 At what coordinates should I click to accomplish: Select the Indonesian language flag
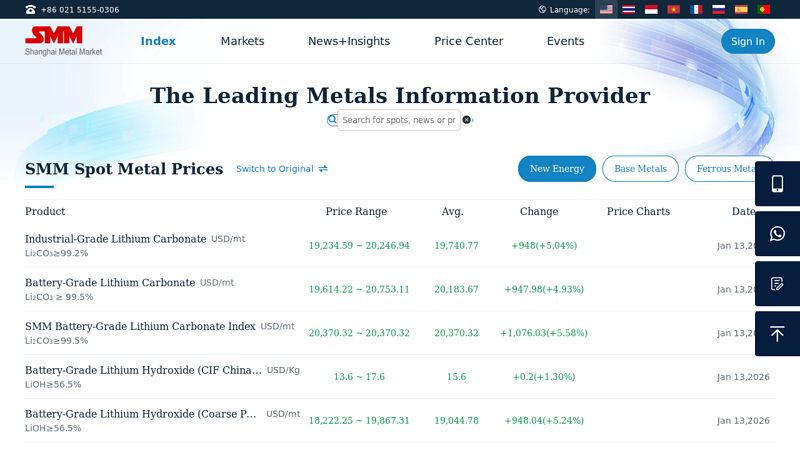(x=651, y=9)
